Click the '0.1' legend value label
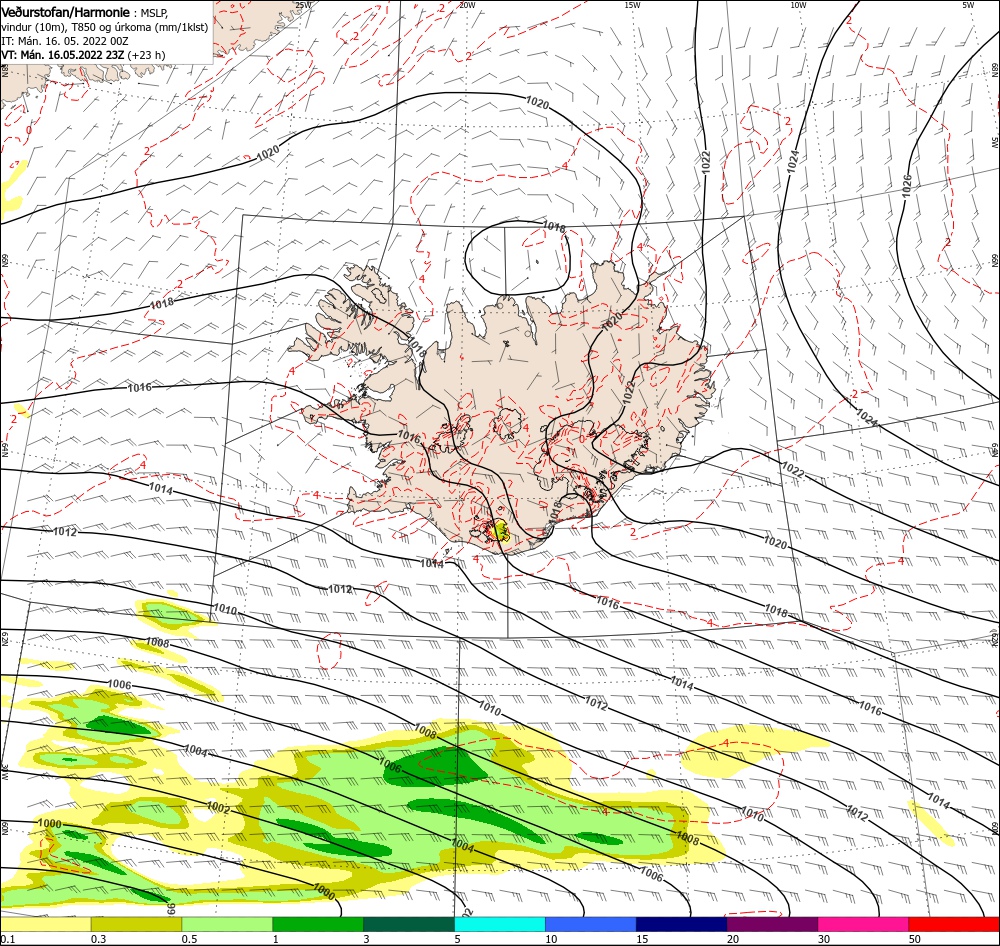Image resolution: width=1000 pixels, height=946 pixels. (7, 939)
